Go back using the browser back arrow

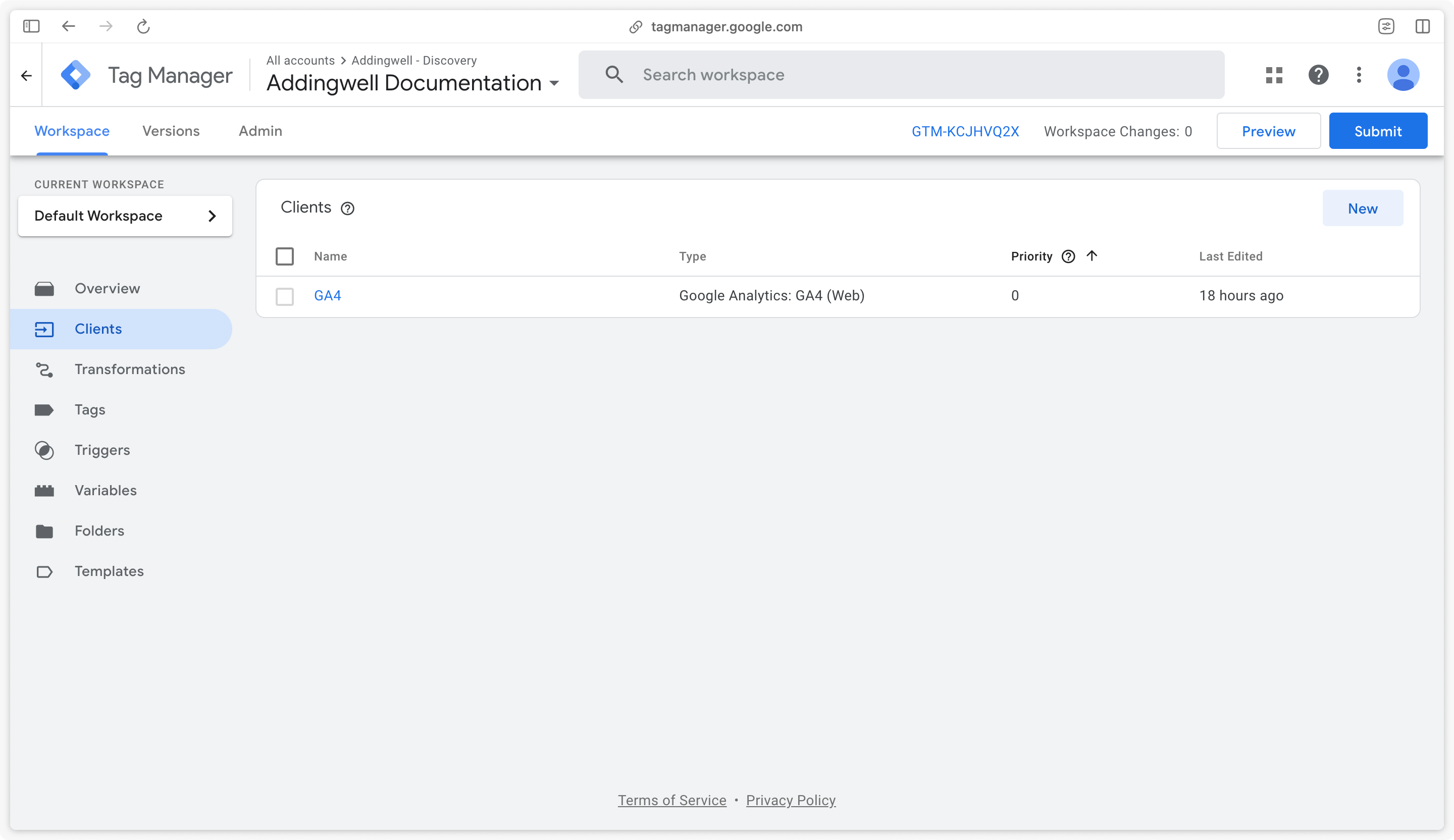coord(69,26)
